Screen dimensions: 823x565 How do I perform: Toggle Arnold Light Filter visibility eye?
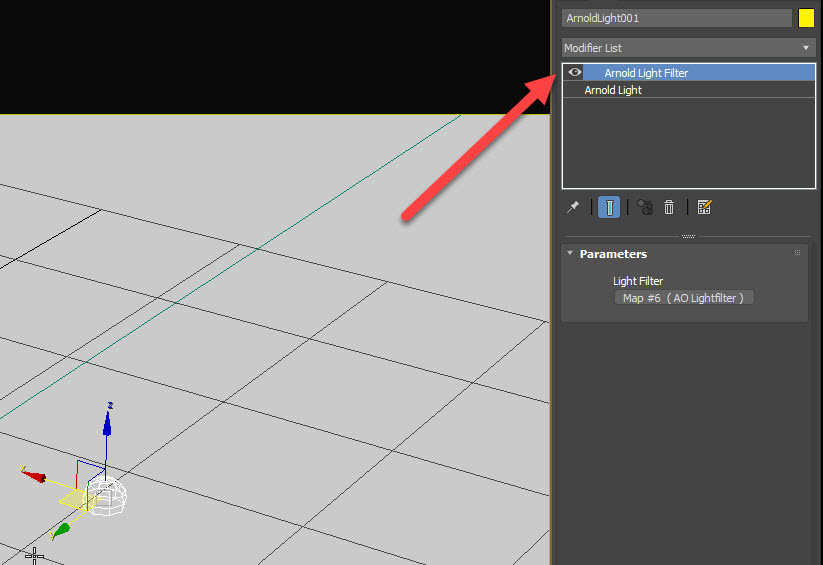coord(575,72)
